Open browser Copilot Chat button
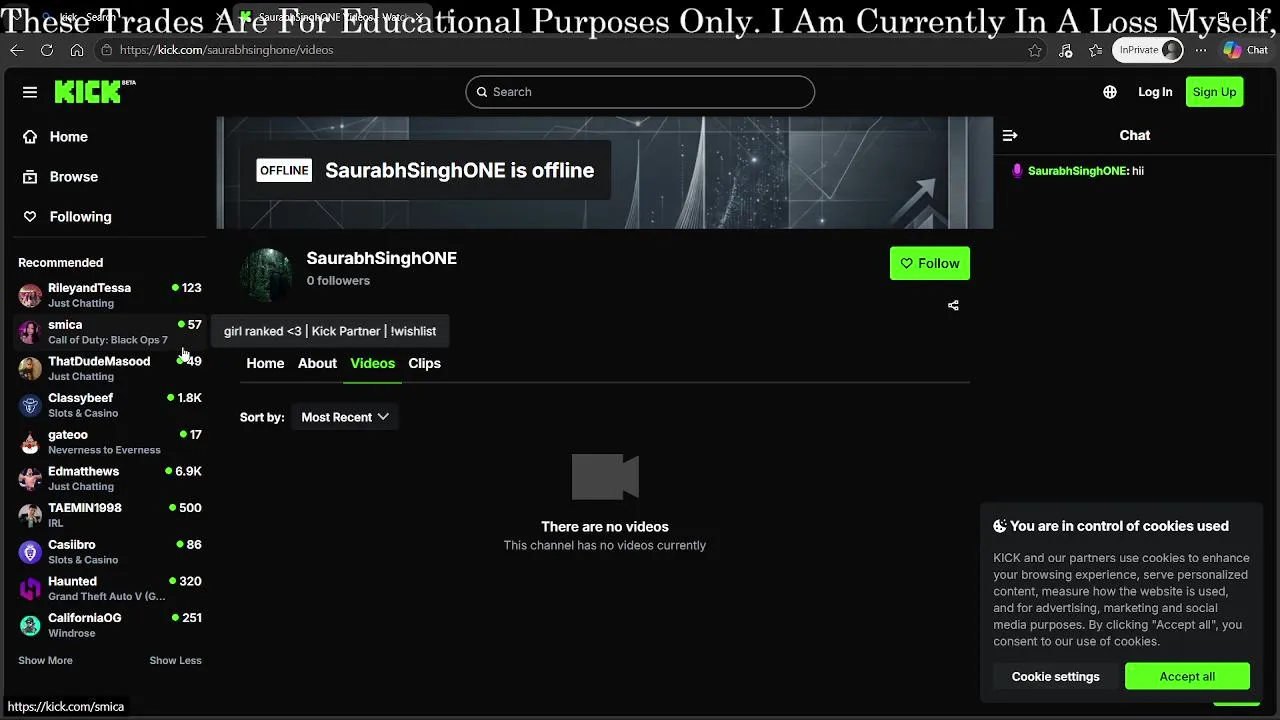Screen dimensions: 1280x720 point(1246,50)
